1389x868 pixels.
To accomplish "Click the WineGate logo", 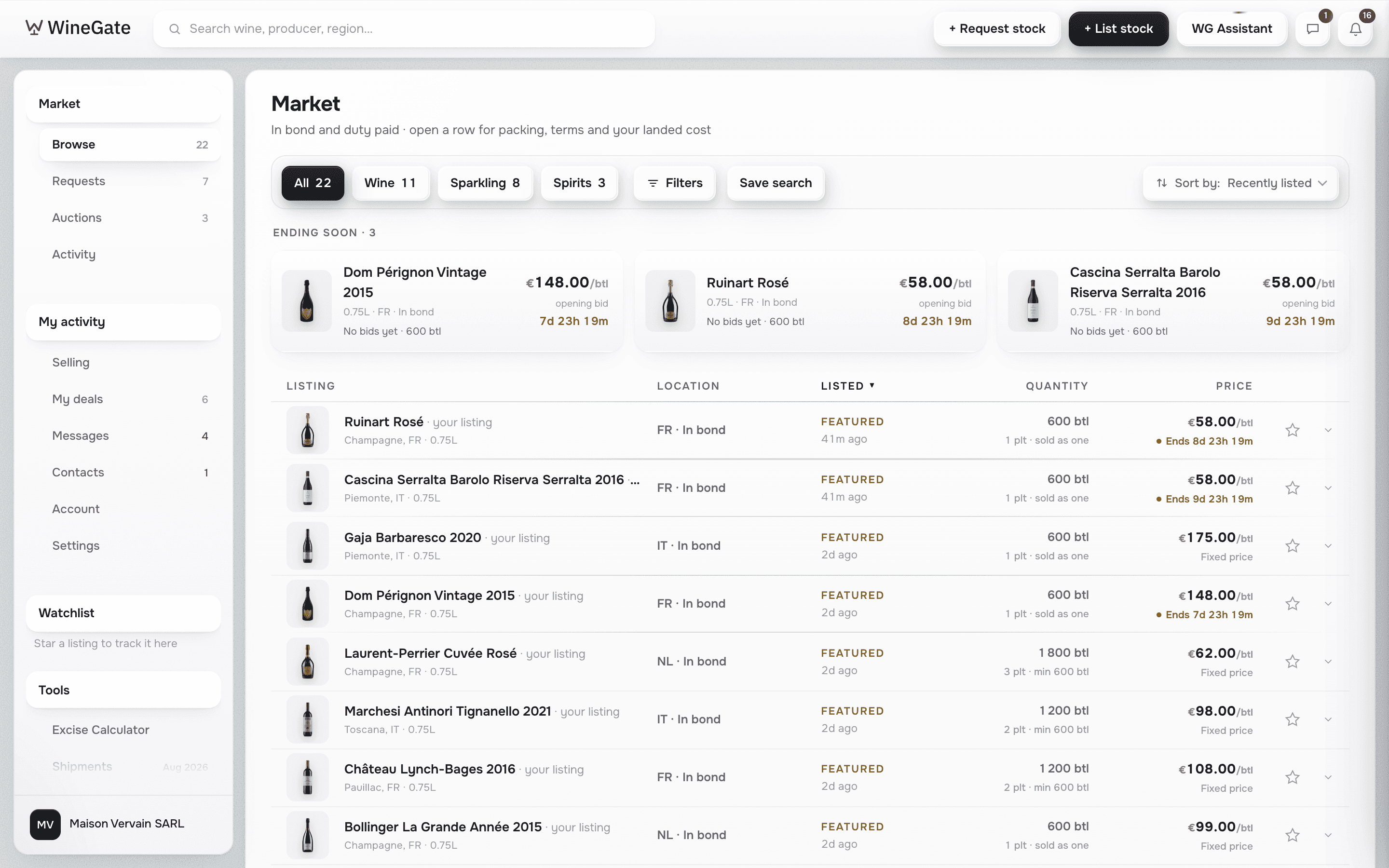I will click(x=78, y=27).
